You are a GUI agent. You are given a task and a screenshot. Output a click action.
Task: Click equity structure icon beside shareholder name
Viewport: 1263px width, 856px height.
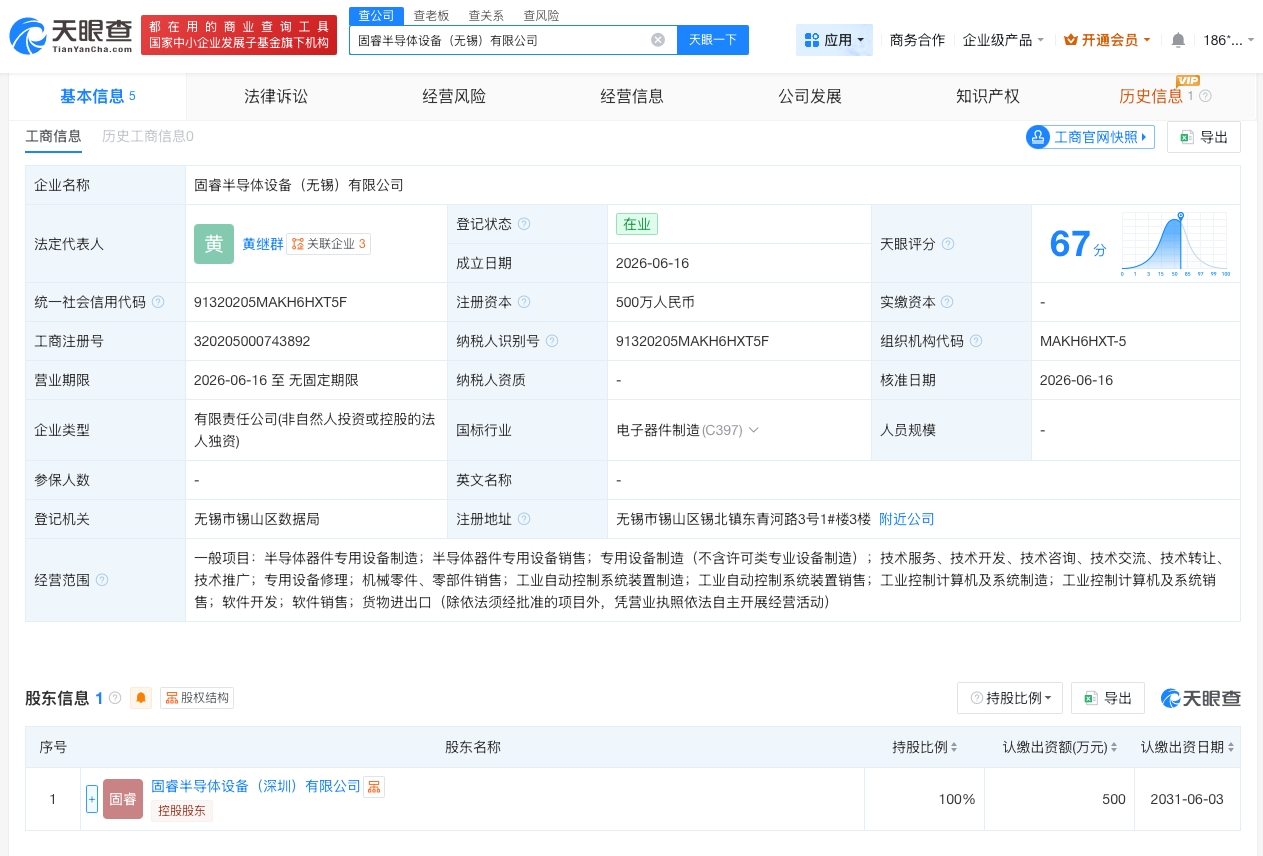point(374,787)
